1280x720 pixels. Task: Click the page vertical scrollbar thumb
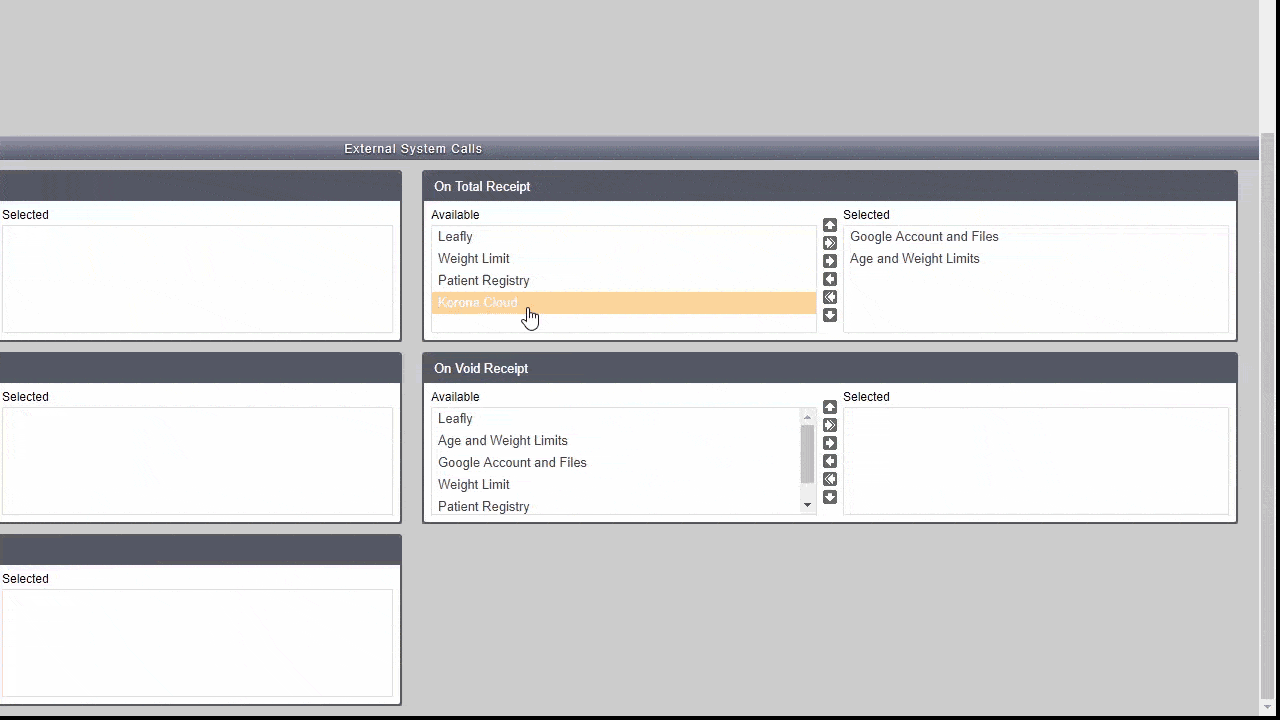pos(1269,415)
